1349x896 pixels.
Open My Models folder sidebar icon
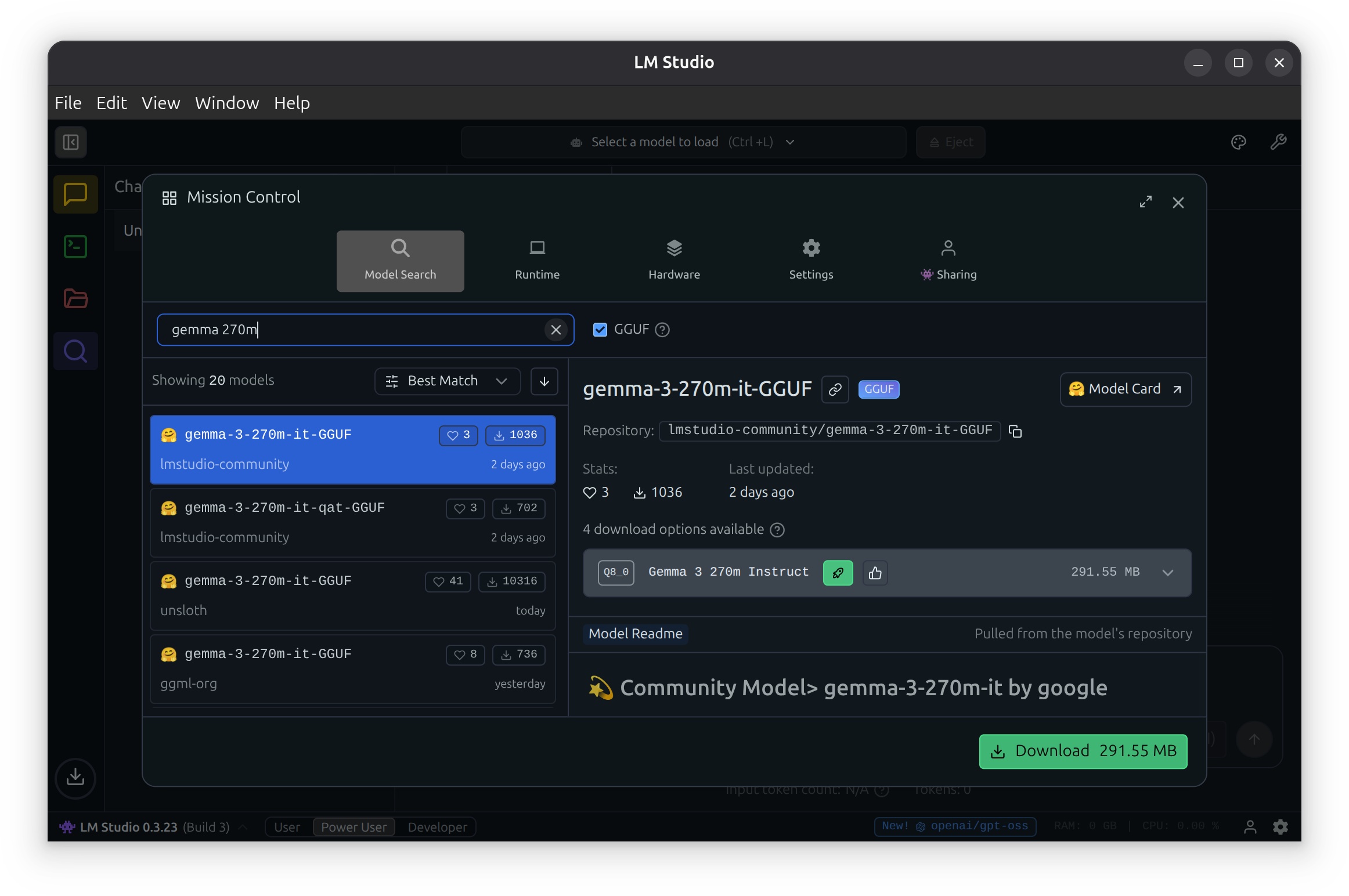coord(75,299)
